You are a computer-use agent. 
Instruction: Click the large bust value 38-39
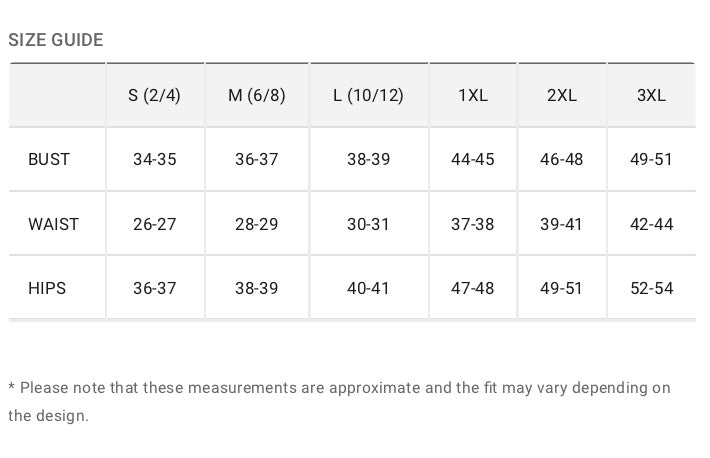coord(368,160)
